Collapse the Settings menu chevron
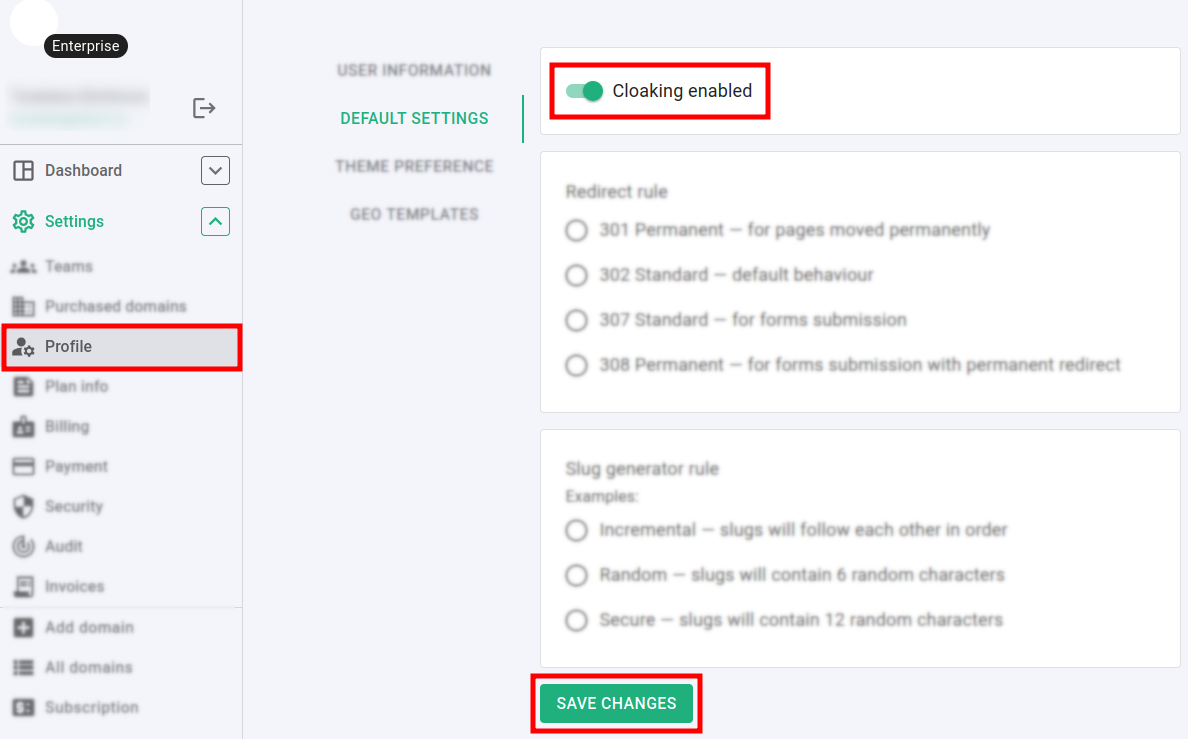 (215, 221)
